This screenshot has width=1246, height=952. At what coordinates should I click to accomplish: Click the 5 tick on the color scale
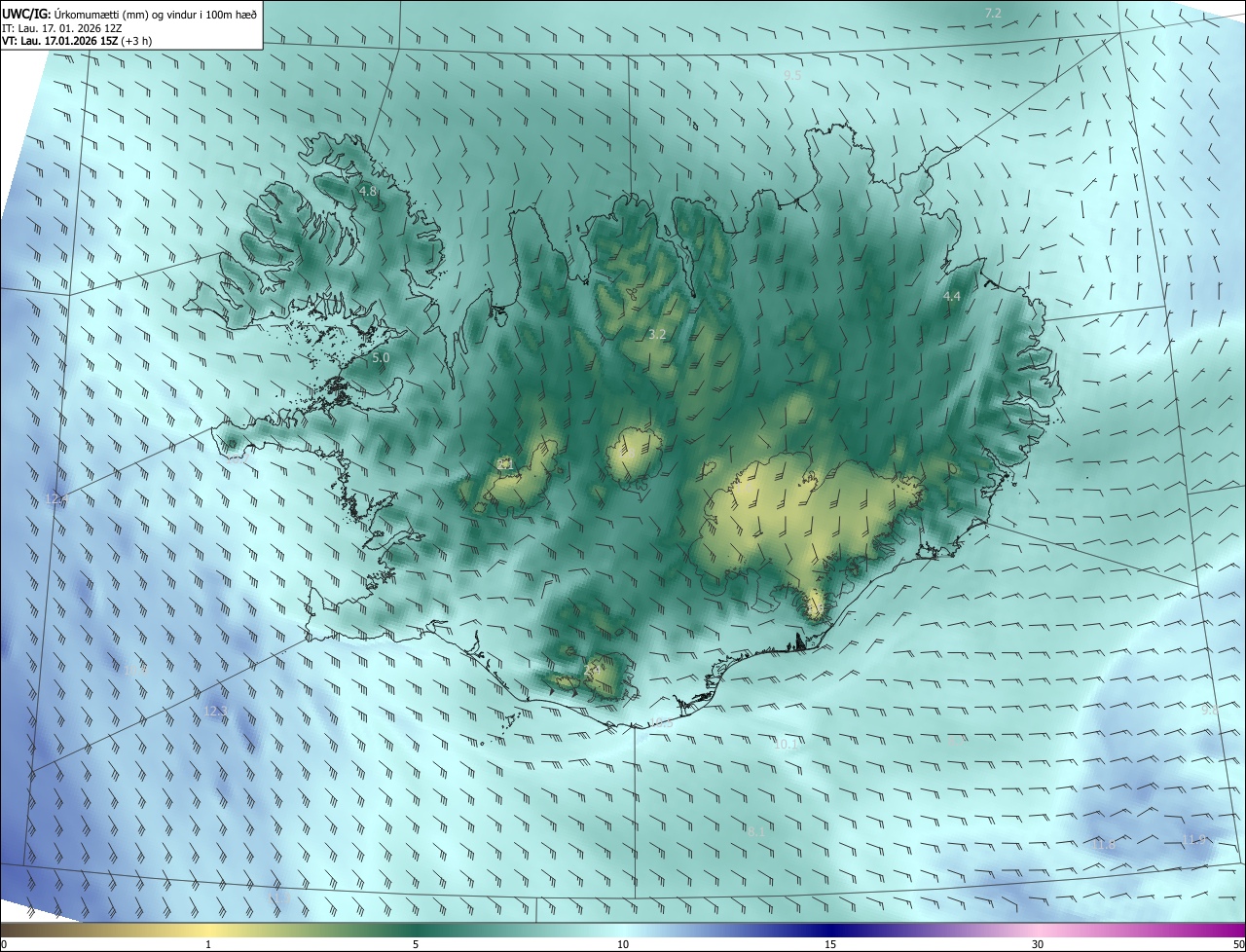point(416,944)
